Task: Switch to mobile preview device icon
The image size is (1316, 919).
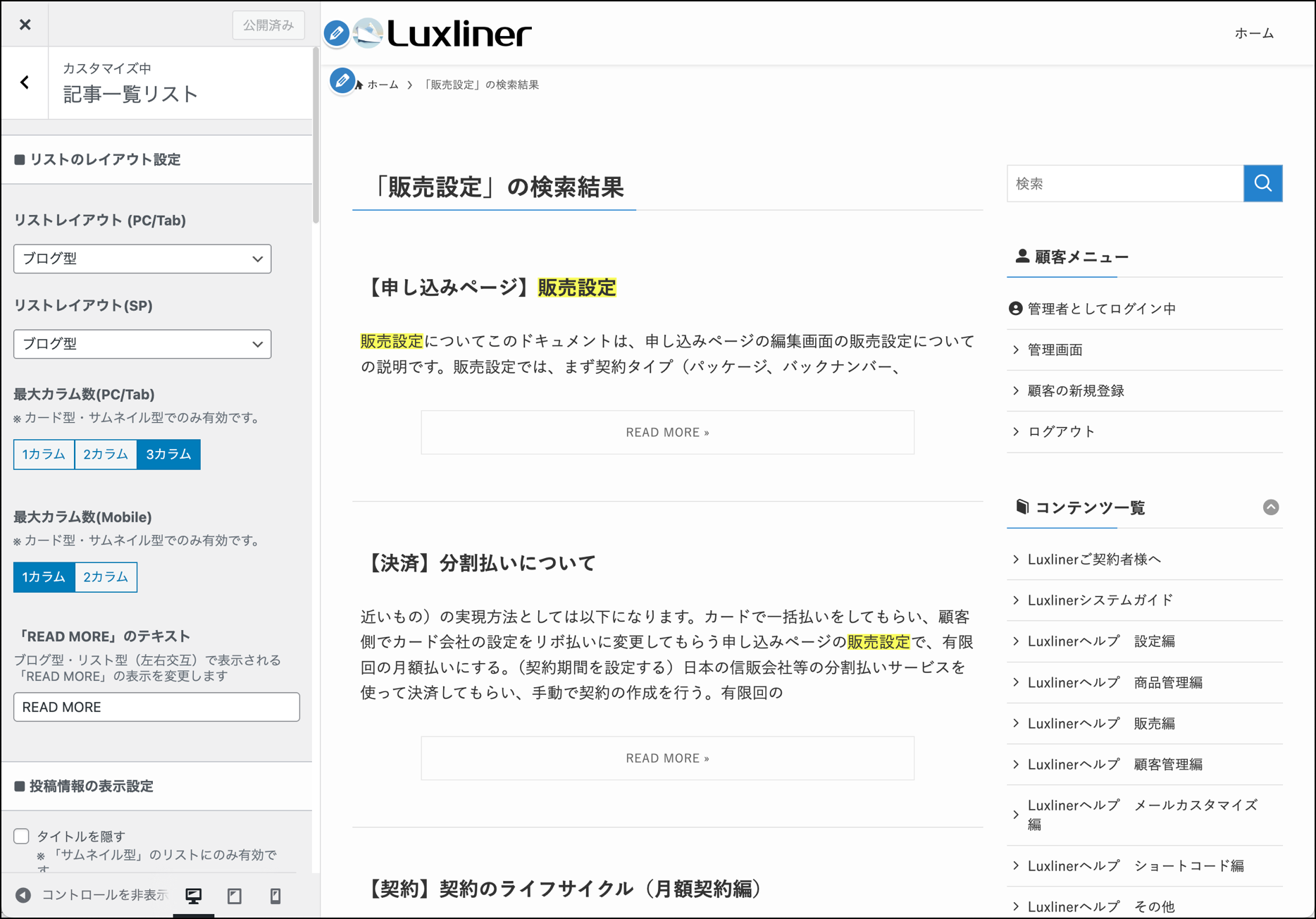Action: 275,896
